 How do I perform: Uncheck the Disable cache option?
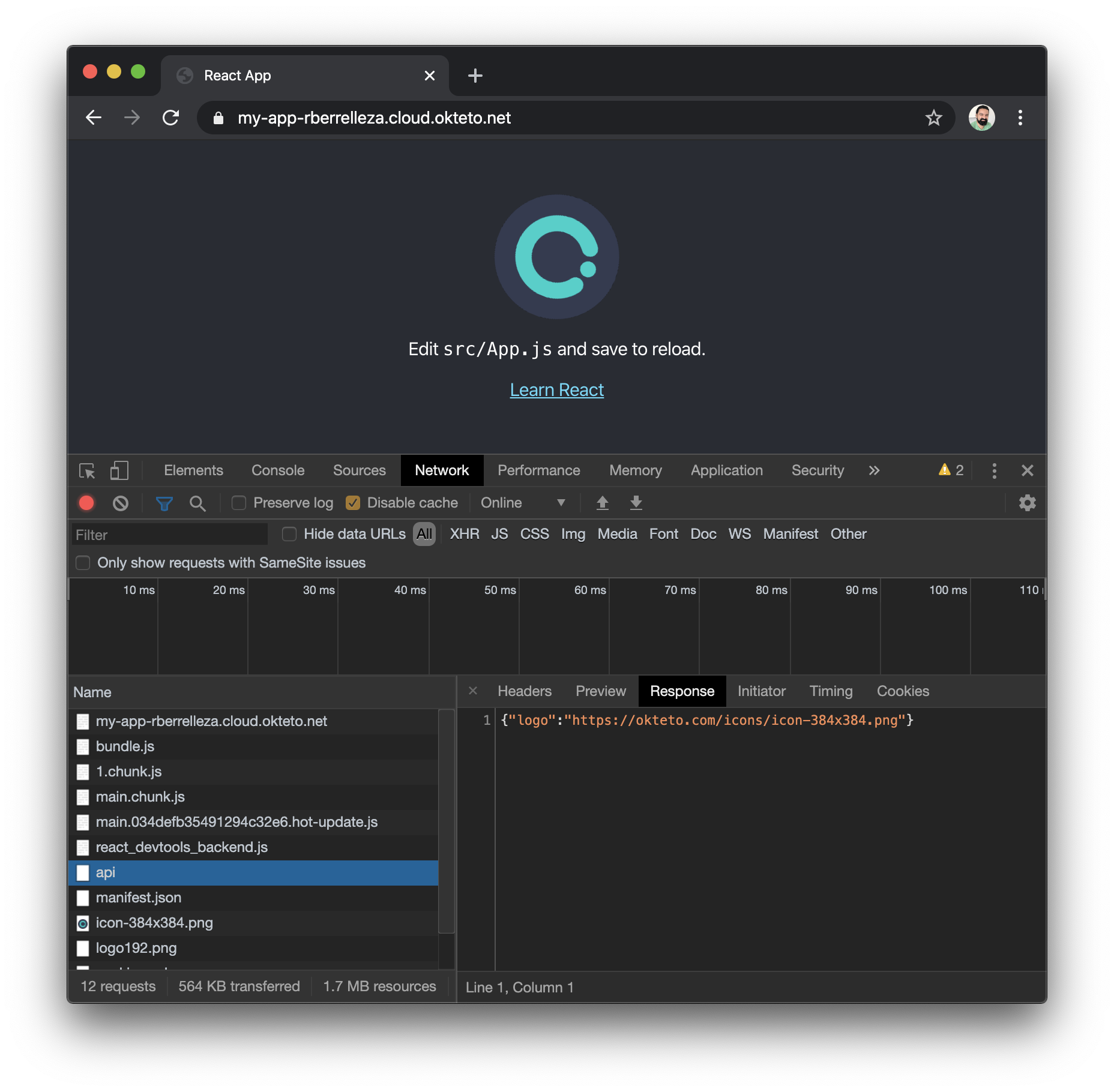point(354,503)
